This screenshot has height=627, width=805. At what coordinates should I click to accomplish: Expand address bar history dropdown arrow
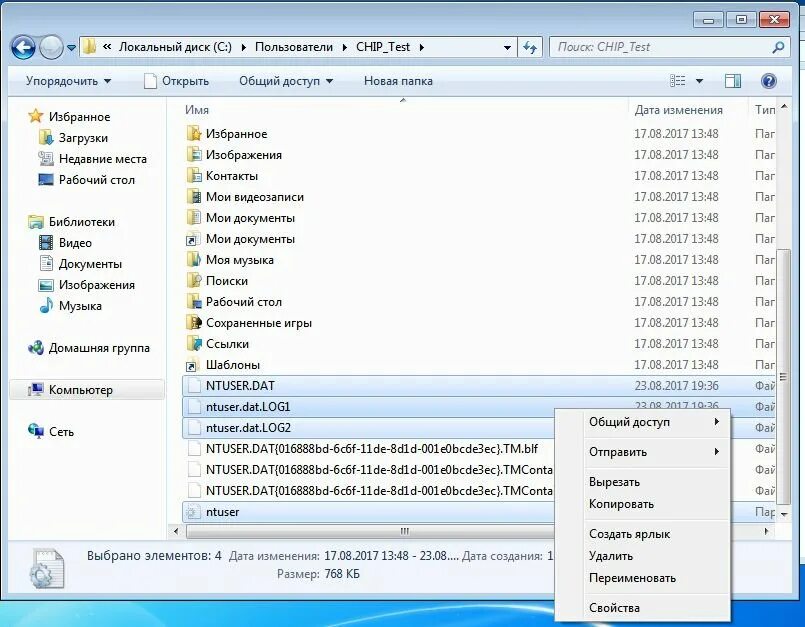[507, 47]
